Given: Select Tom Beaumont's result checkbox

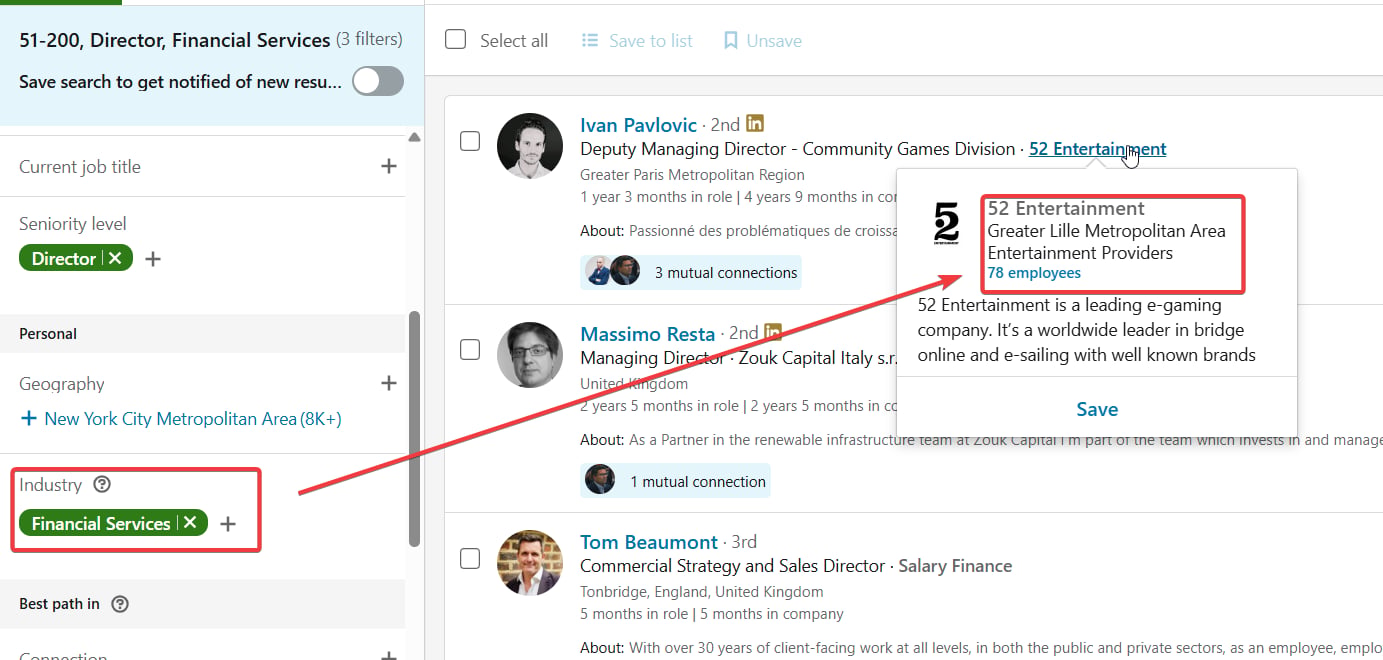Looking at the screenshot, I should click(x=470, y=559).
